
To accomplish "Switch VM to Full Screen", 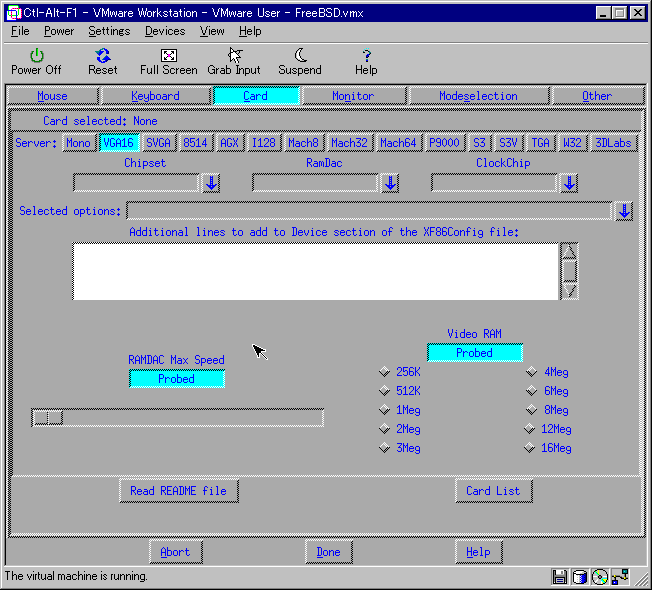I will (x=168, y=62).
